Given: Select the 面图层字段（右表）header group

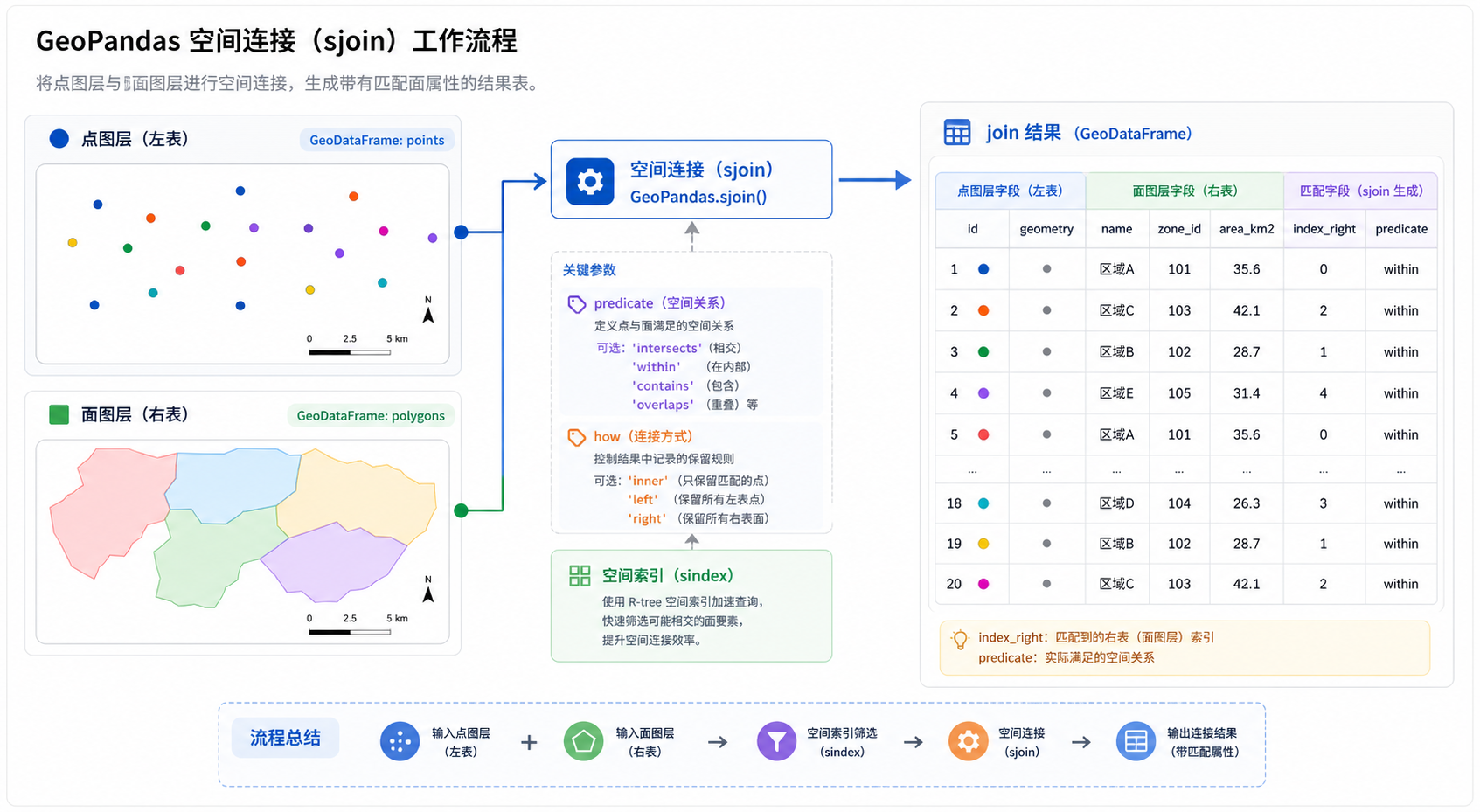Looking at the screenshot, I should point(1185,191).
